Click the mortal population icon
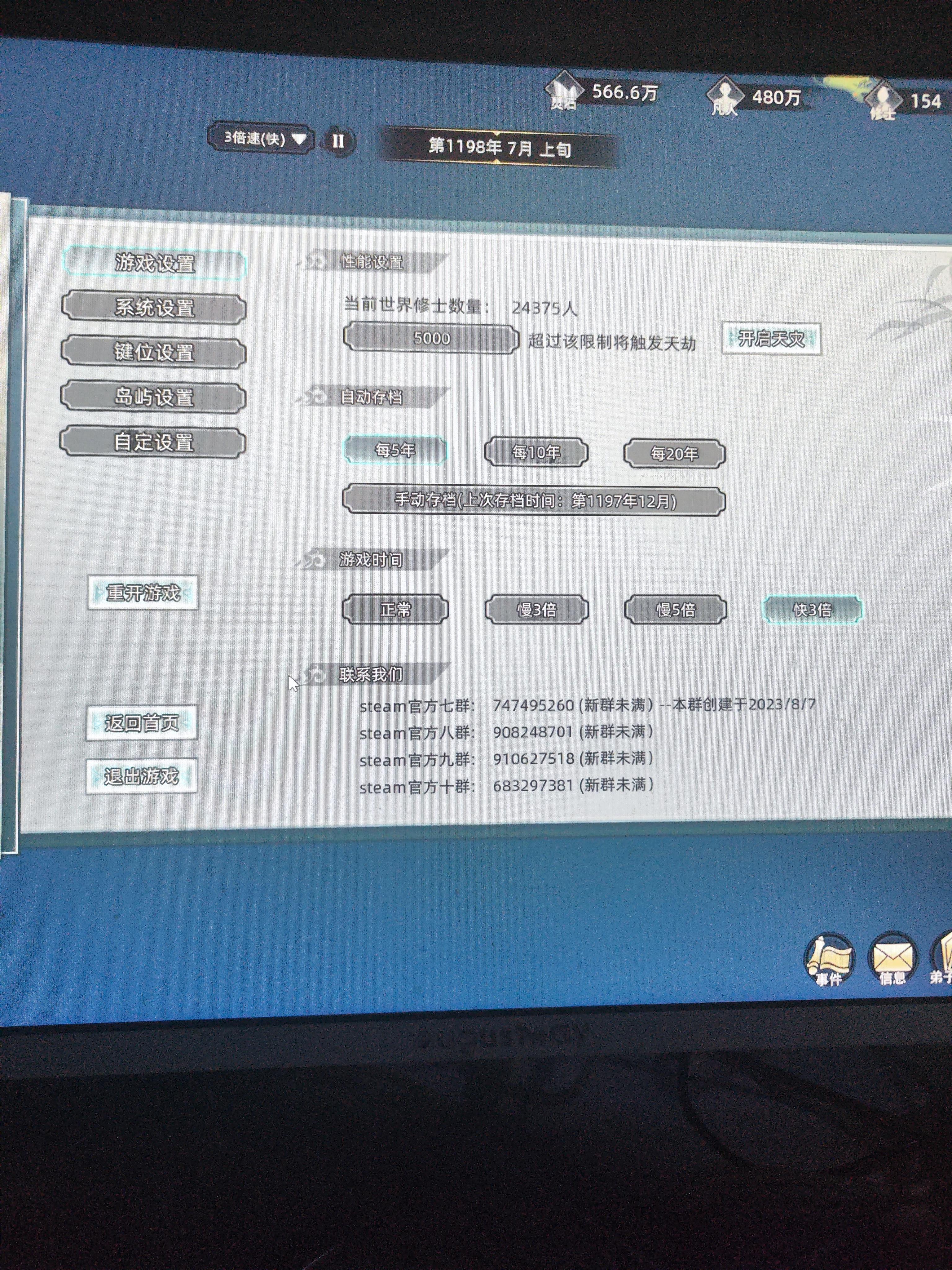The width and height of the screenshot is (952, 1270). point(725,96)
